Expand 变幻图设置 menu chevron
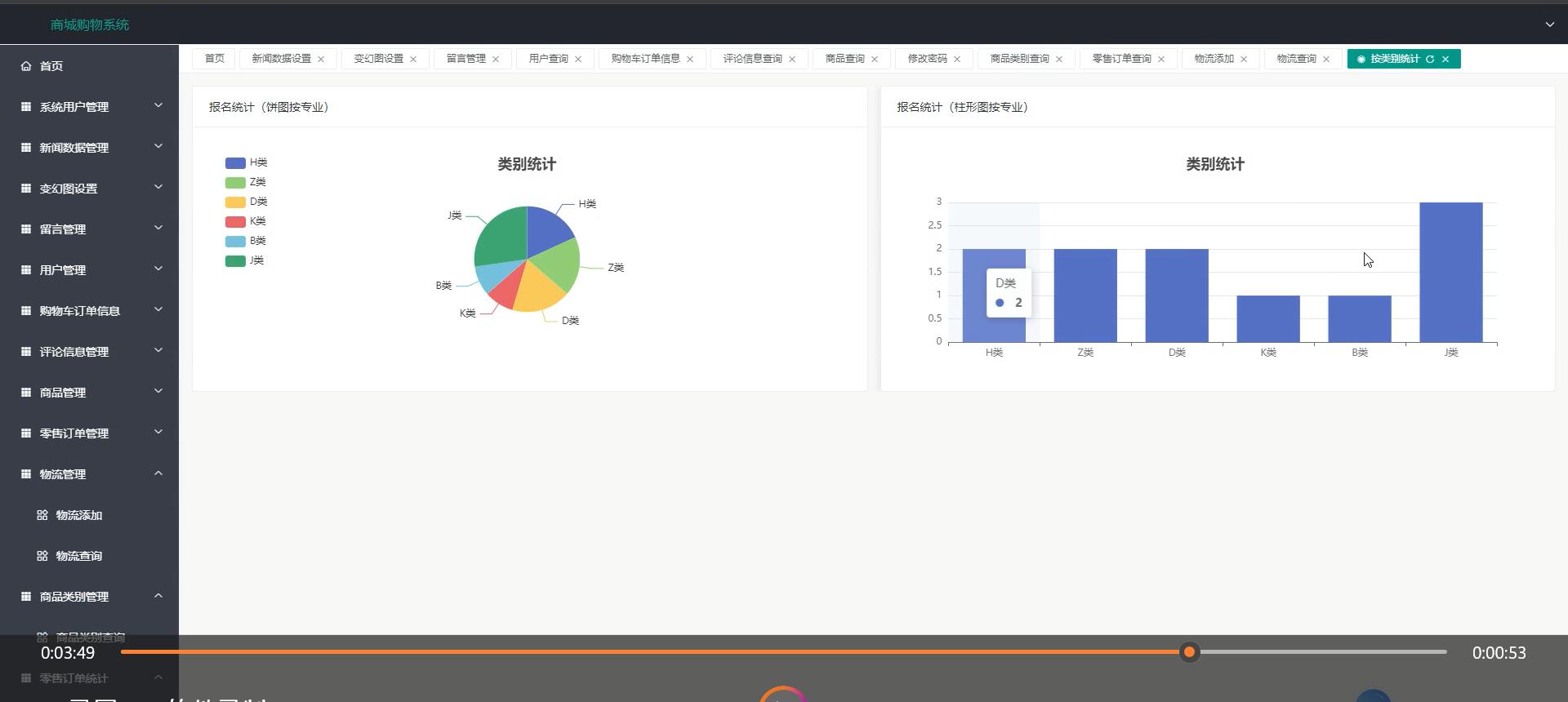 point(158,188)
